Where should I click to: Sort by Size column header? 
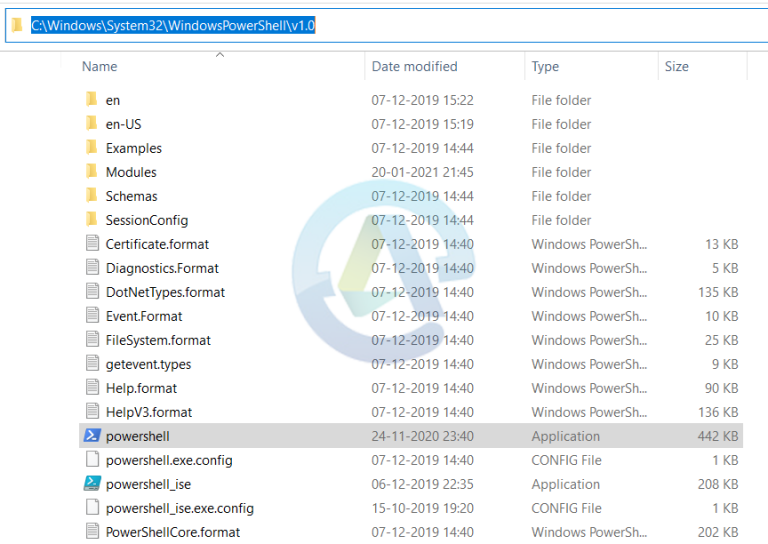pyautogui.click(x=676, y=67)
